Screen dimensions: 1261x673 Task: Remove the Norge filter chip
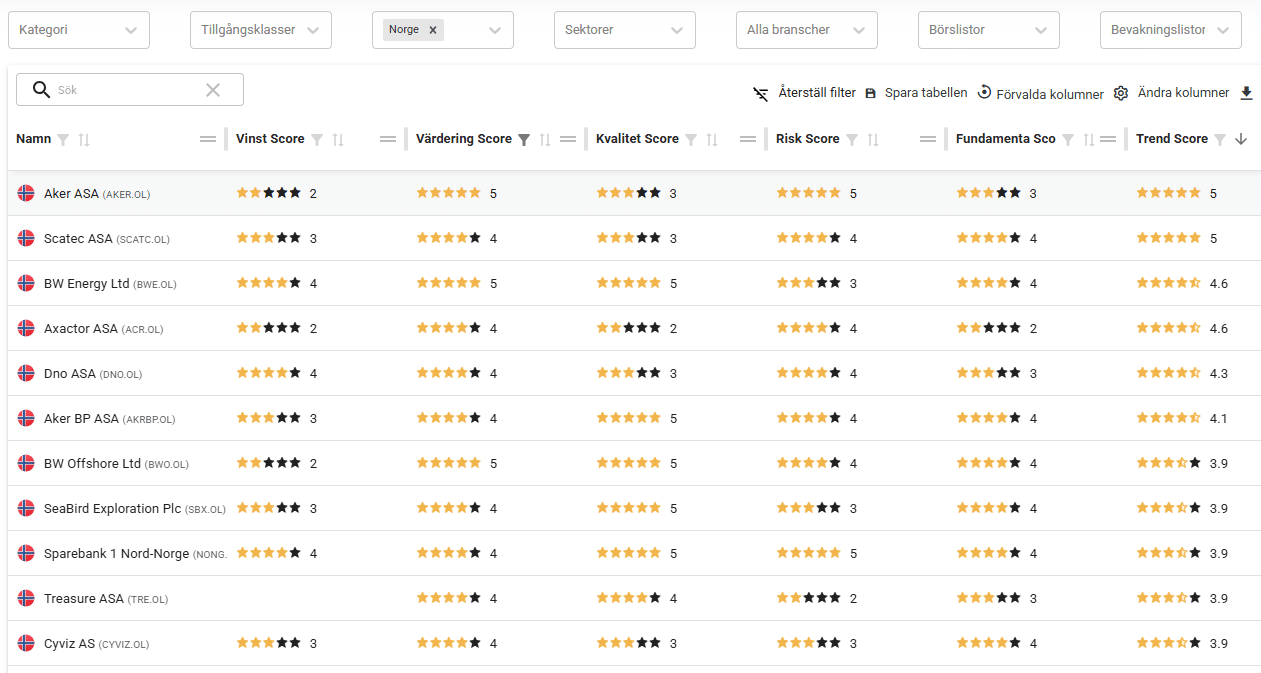click(x=433, y=30)
